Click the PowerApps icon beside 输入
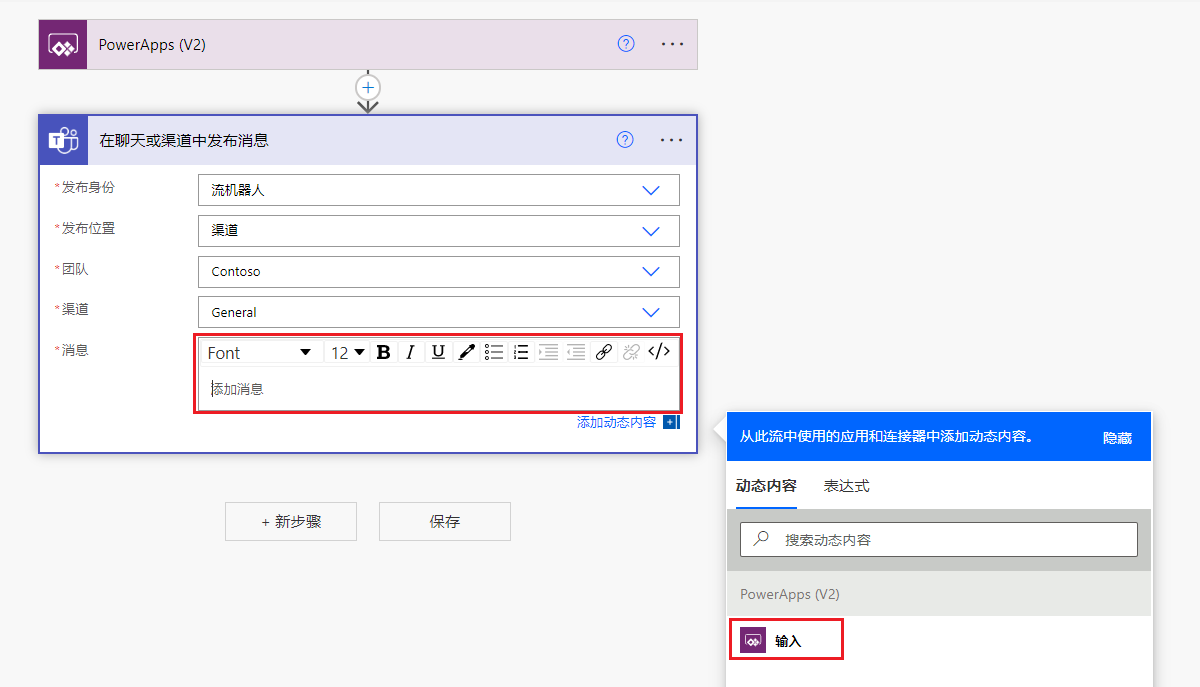The height and width of the screenshot is (687, 1200). (753, 640)
